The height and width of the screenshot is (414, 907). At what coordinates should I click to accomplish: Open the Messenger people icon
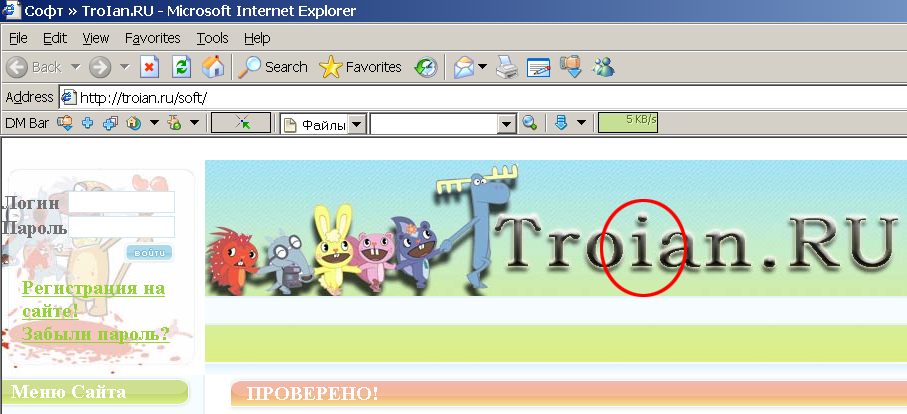coord(603,67)
